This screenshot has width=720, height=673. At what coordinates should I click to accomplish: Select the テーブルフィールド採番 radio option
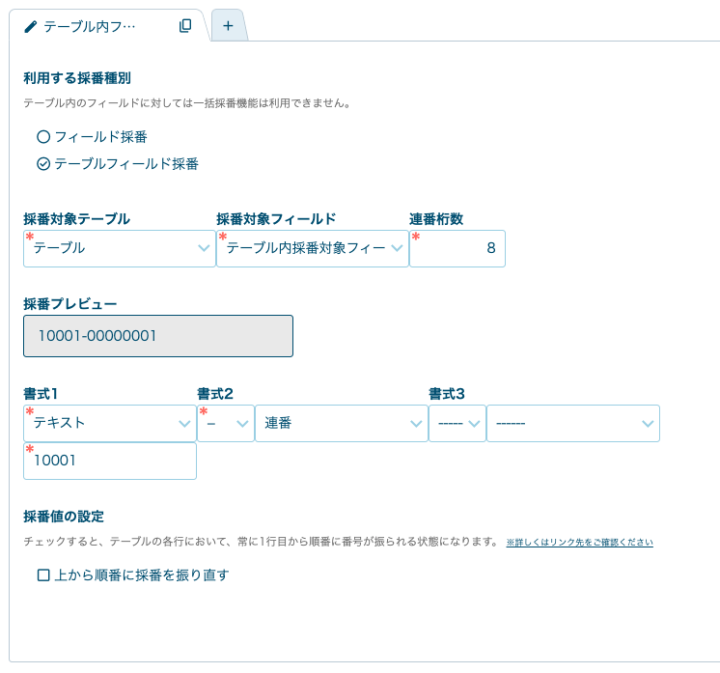point(43,164)
